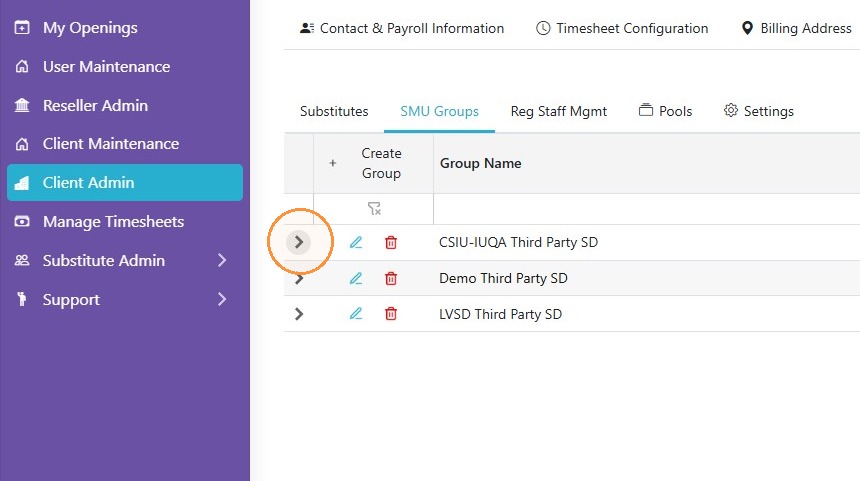The image size is (860, 481).
Task: Switch to Reg Staff Mgmt tab
Action: [x=558, y=111]
